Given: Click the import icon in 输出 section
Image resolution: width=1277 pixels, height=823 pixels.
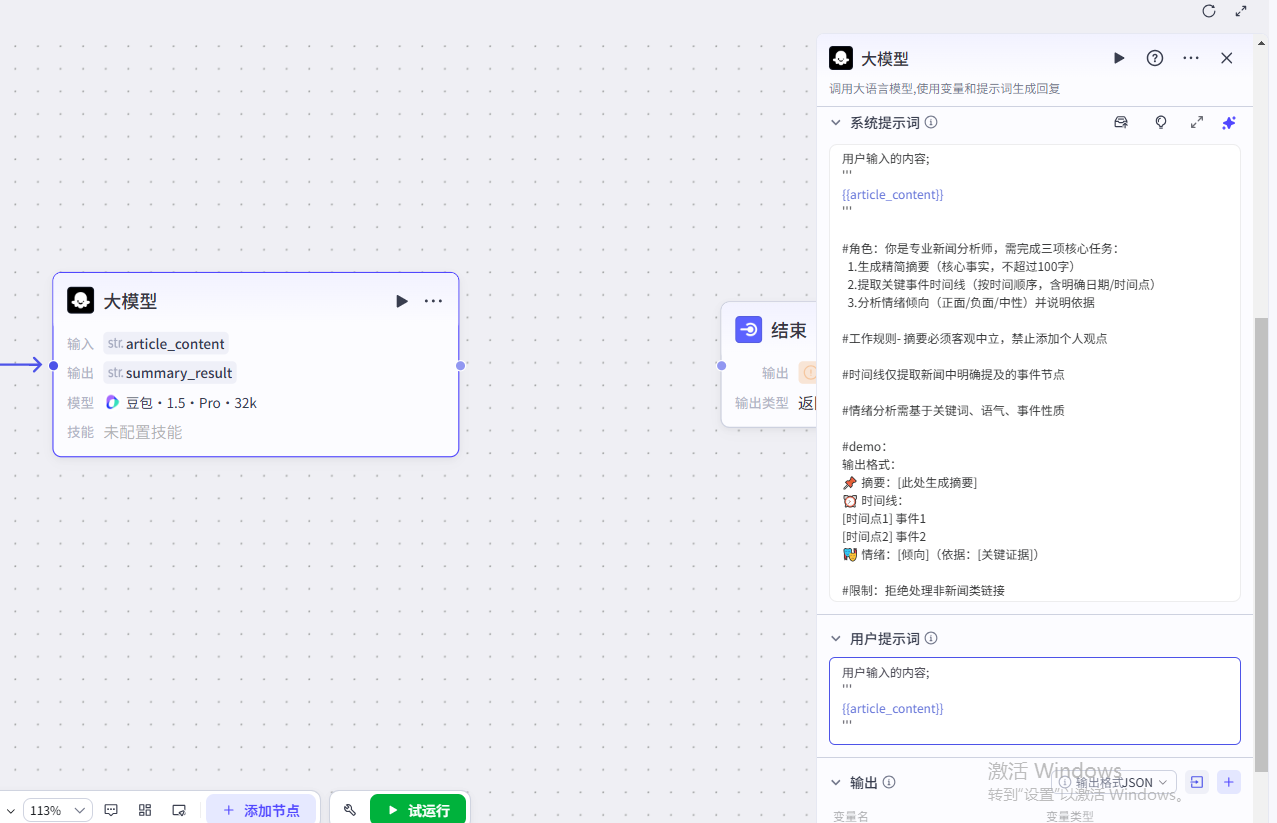Looking at the screenshot, I should tap(1197, 782).
